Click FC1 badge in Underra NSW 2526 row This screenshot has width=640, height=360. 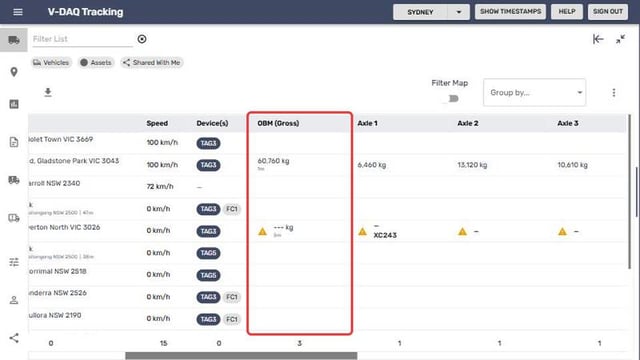click(231, 297)
